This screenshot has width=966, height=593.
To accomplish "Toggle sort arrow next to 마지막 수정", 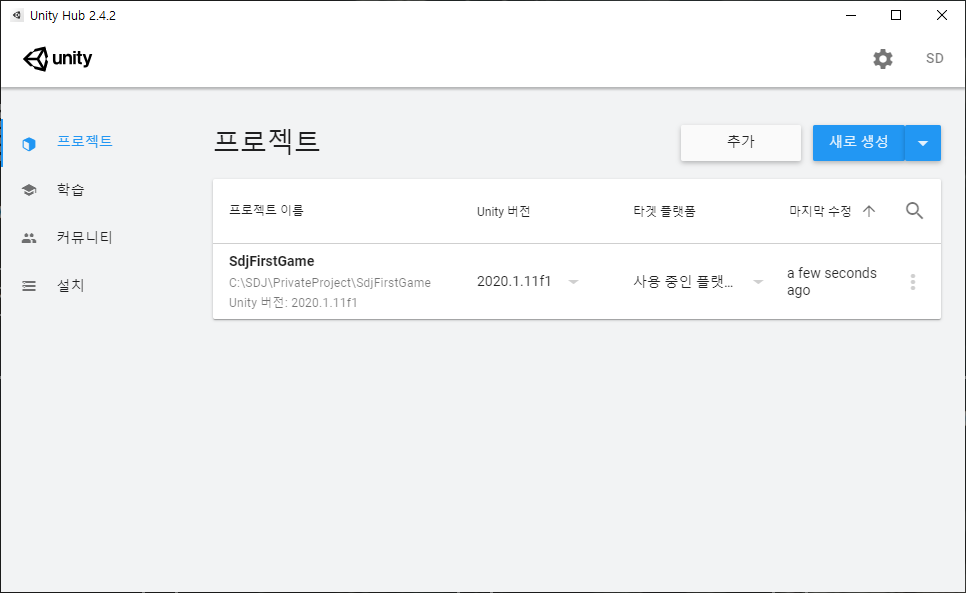I will pyautogui.click(x=869, y=211).
